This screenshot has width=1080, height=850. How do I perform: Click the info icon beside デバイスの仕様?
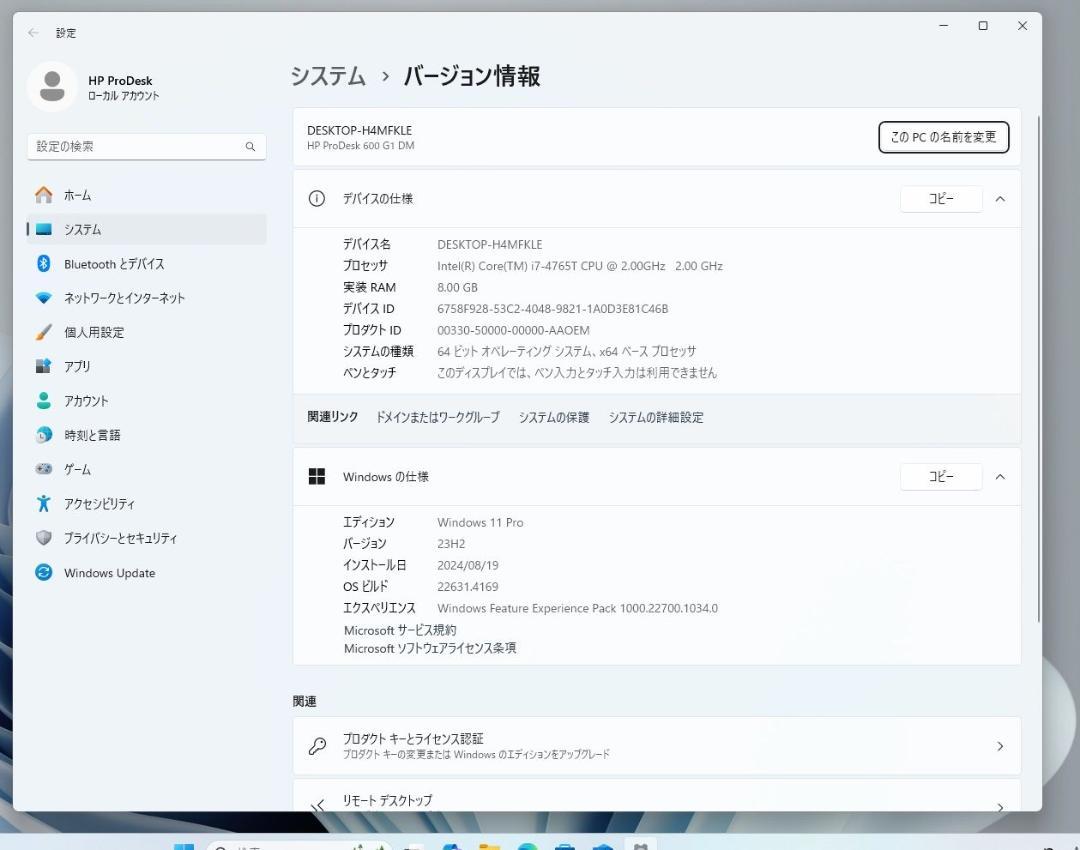(317, 199)
